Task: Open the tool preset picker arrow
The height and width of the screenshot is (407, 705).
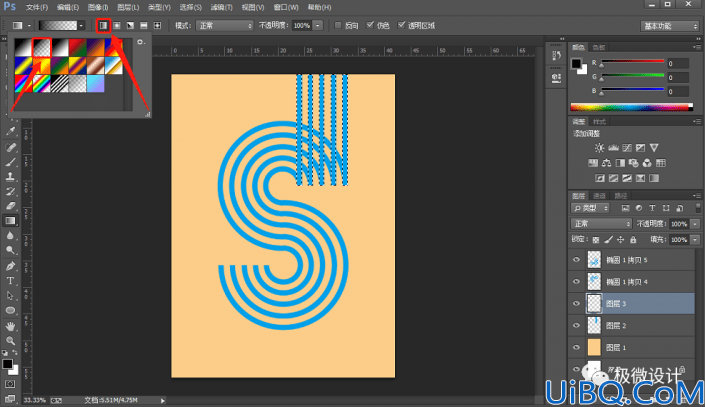Action: (29, 26)
